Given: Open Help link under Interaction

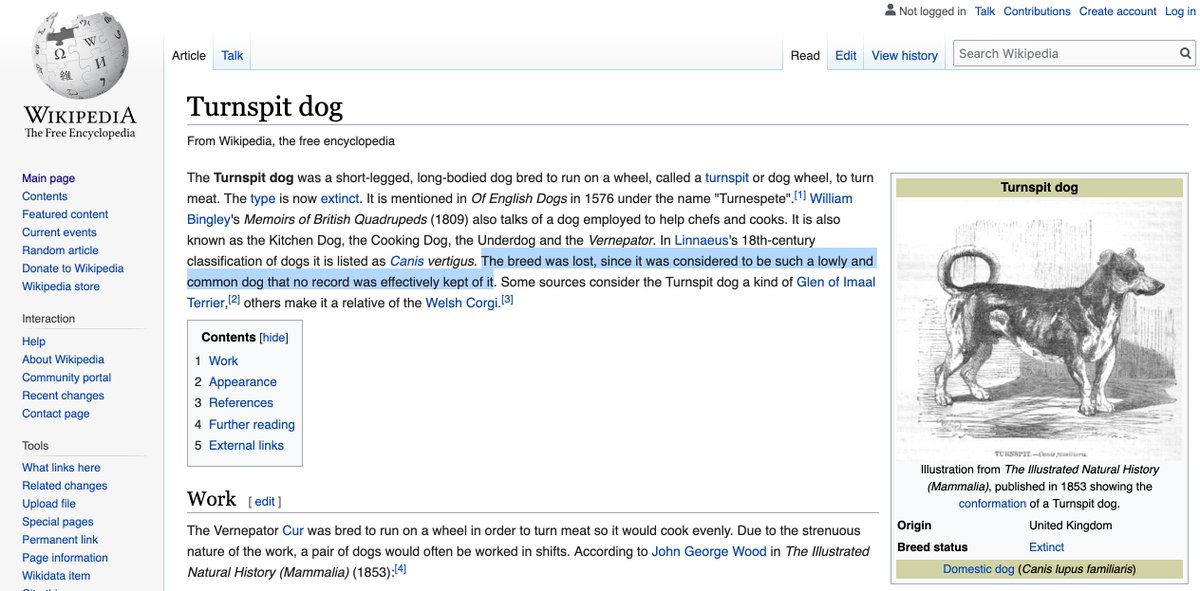Looking at the screenshot, I should (x=34, y=341).
